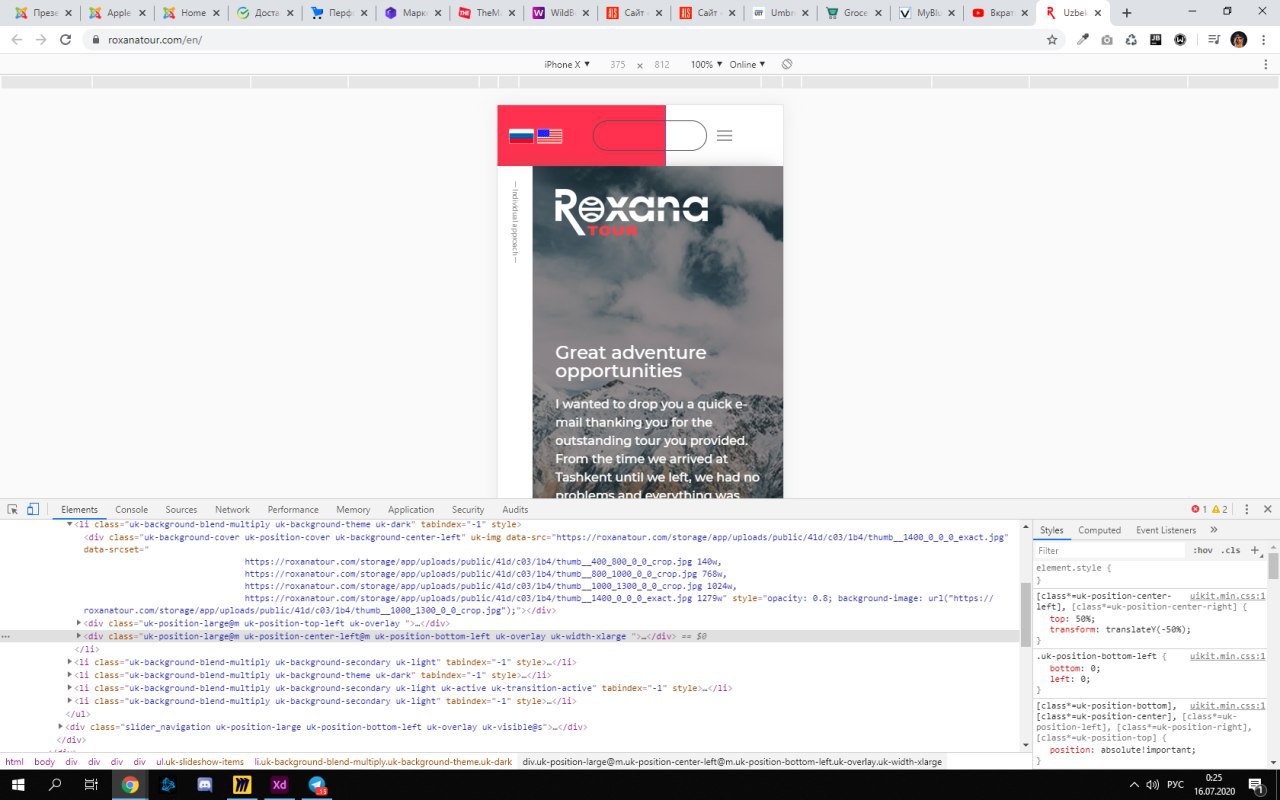Viewport: 1280px width, 800px height.
Task: Open the notification center in taskbar
Action: pyautogui.click(x=1255, y=785)
